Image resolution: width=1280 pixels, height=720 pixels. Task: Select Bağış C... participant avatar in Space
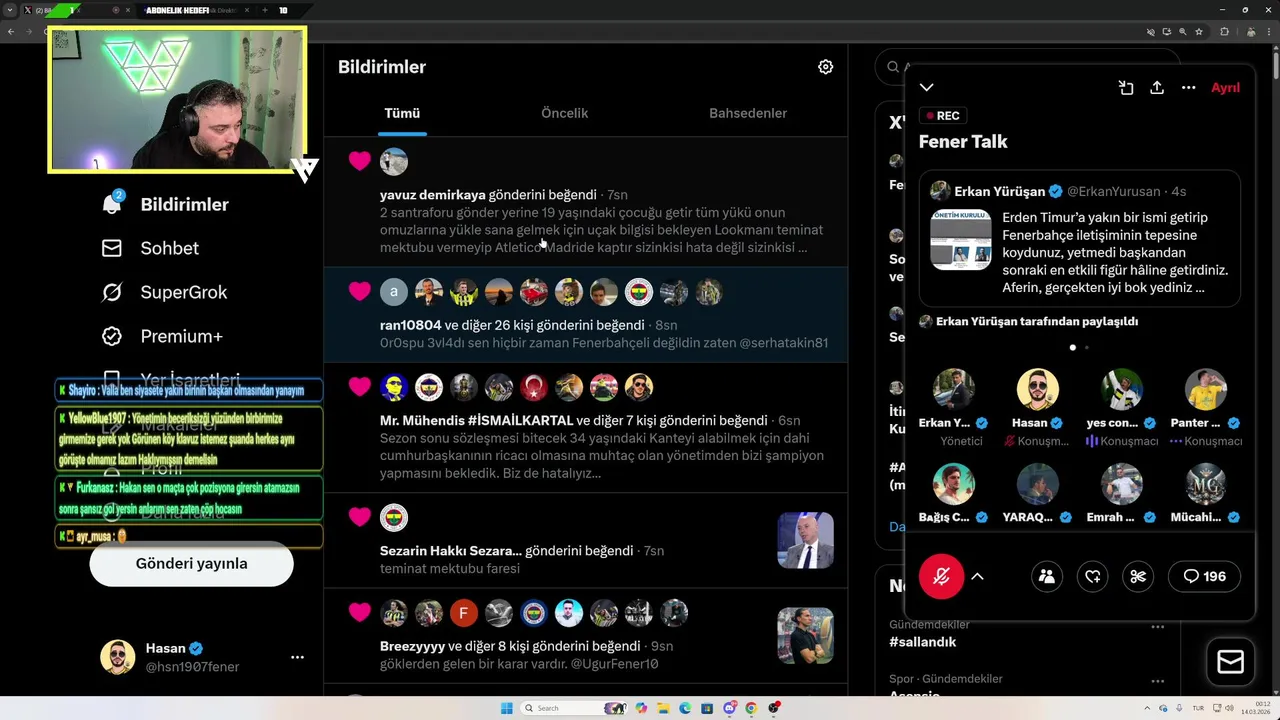click(x=954, y=484)
